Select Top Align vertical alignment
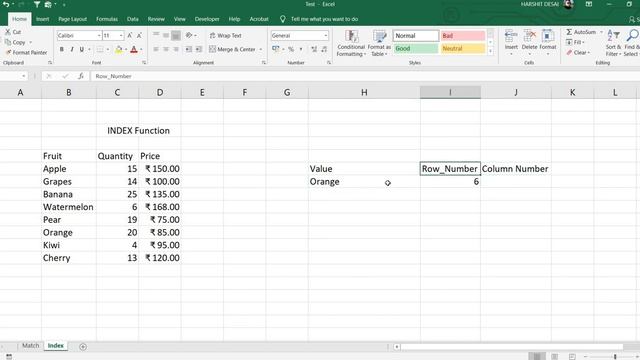The height and width of the screenshot is (360, 640). 156,36
